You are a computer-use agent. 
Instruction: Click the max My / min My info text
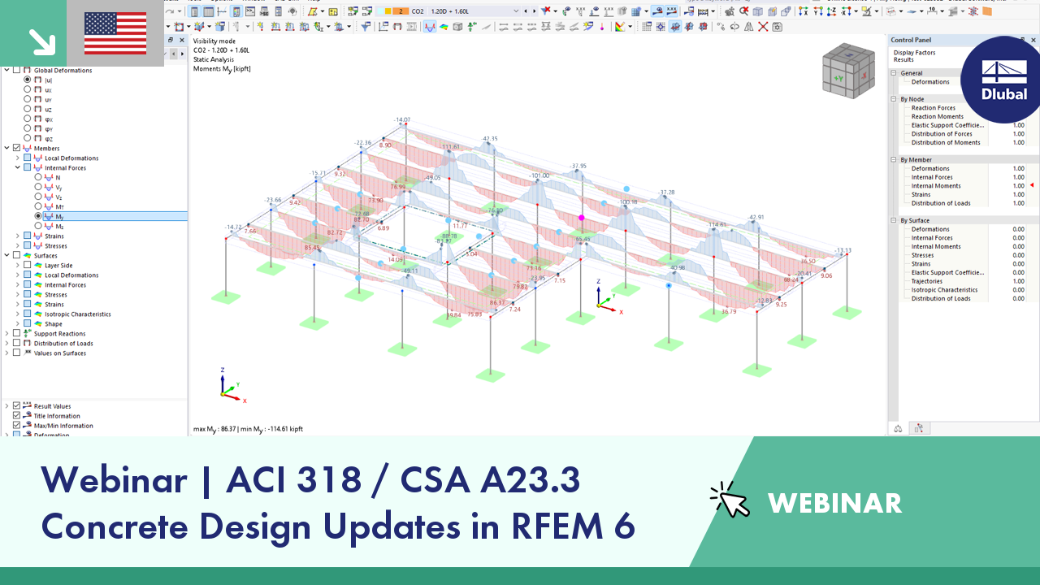248,429
